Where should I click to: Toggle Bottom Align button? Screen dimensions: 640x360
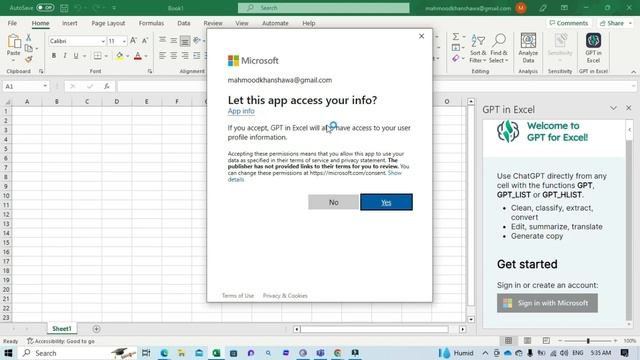185,41
